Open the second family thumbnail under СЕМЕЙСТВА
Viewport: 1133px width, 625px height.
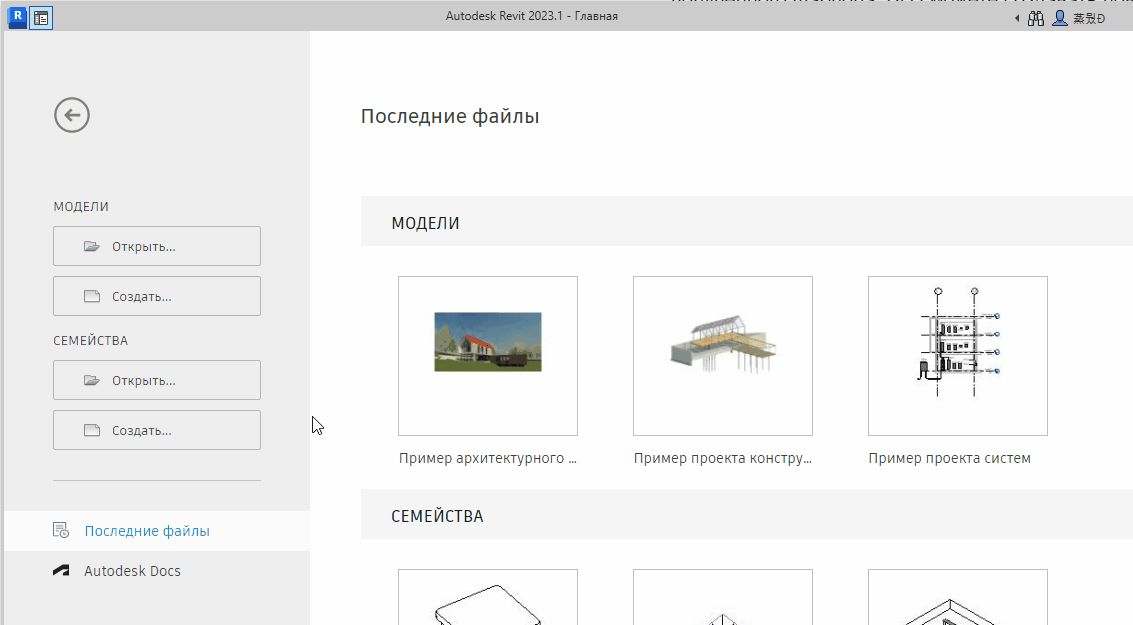pos(723,598)
